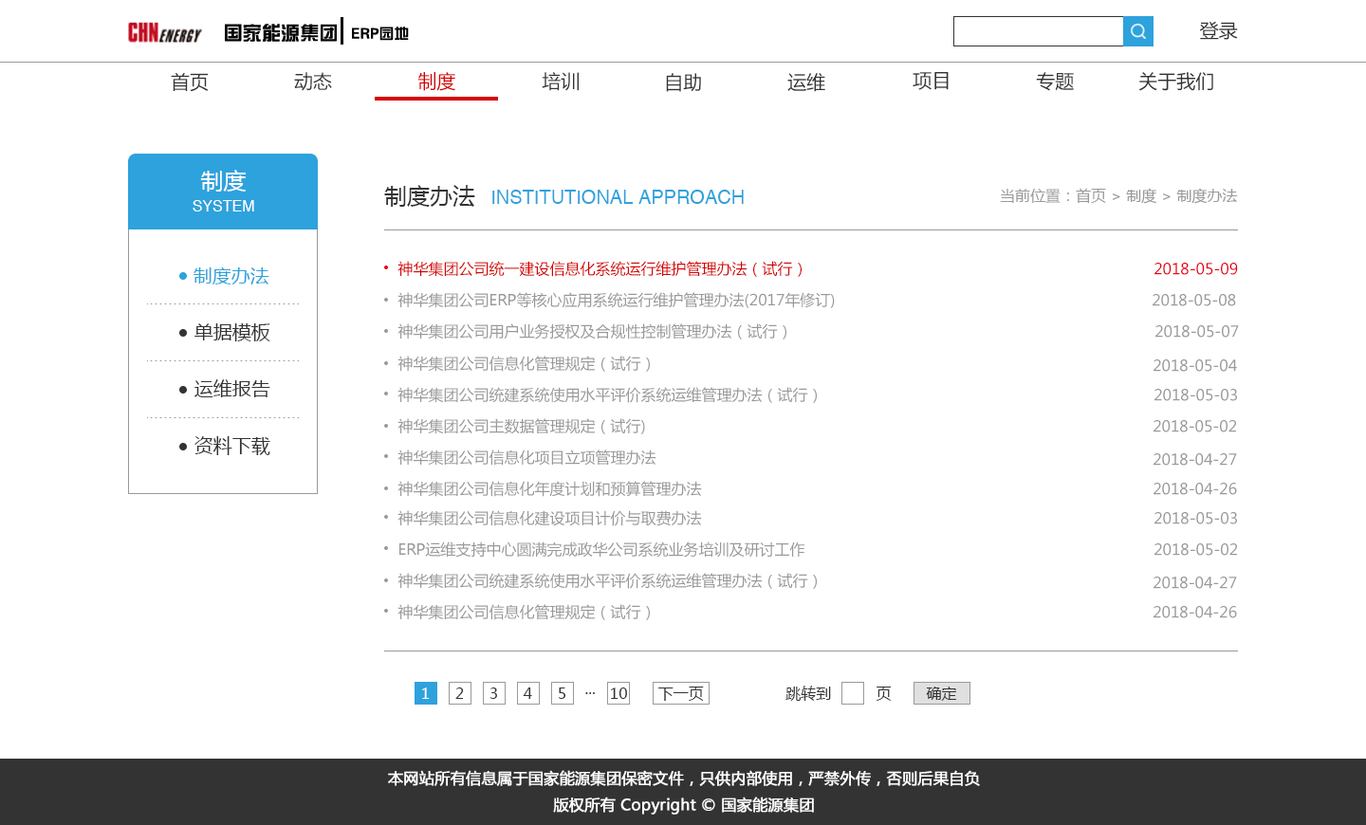This screenshot has width=1366, height=825.
Task: Open the 专题 nav tab
Action: (x=1055, y=82)
